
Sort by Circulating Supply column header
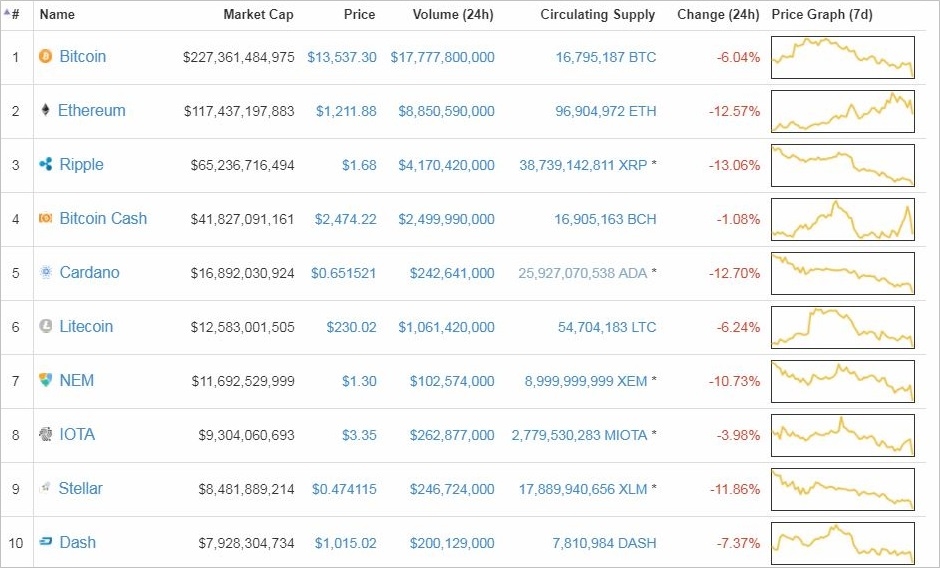pyautogui.click(x=597, y=15)
